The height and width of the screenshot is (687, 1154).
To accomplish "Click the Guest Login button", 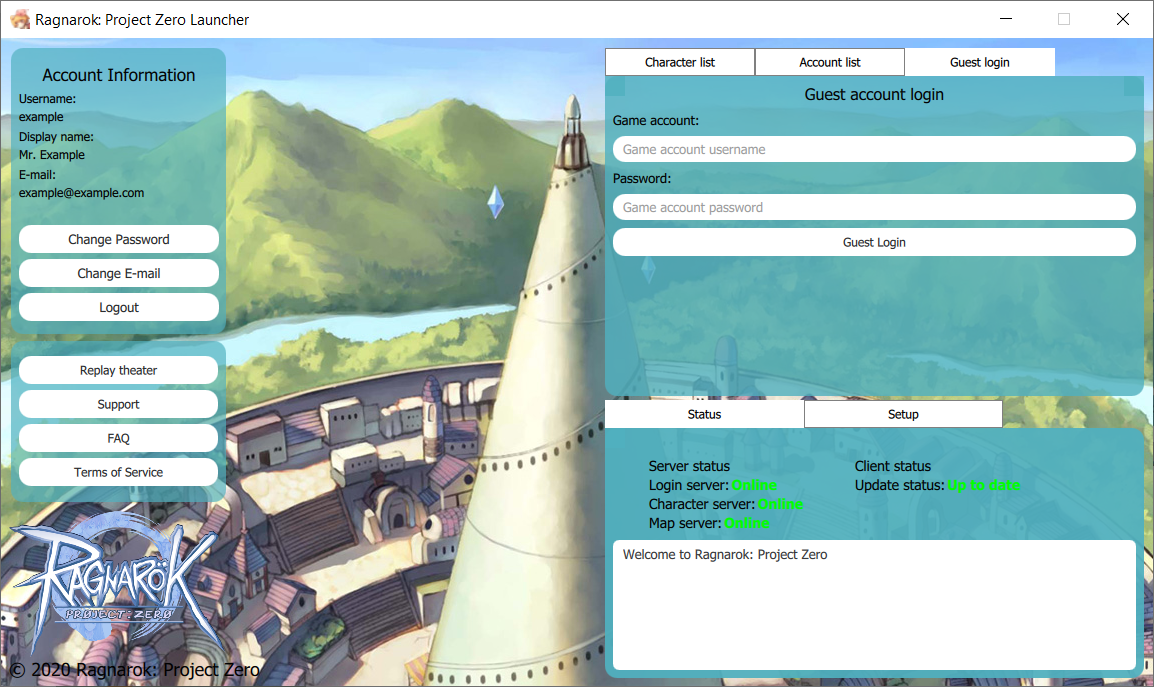I will [x=874, y=242].
